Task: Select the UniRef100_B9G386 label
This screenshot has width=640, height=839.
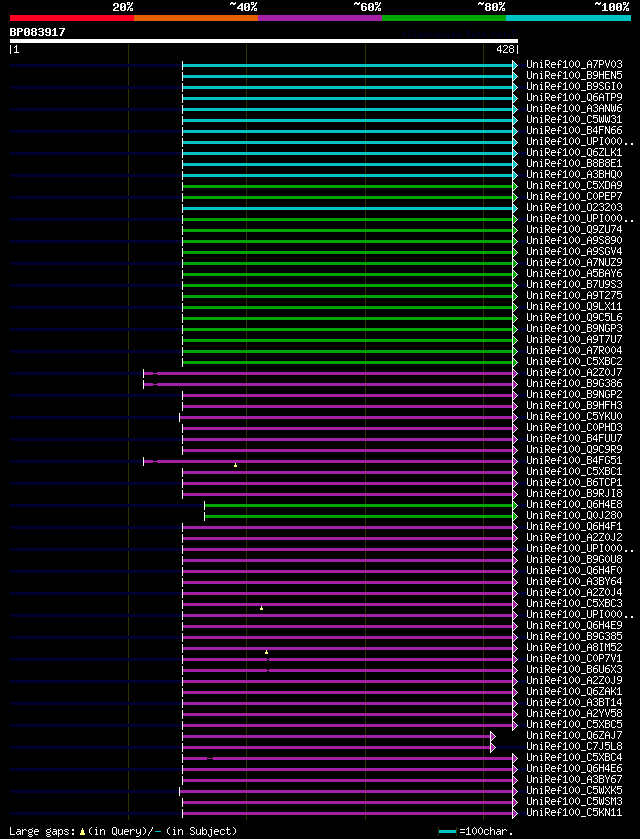Action: (574, 384)
